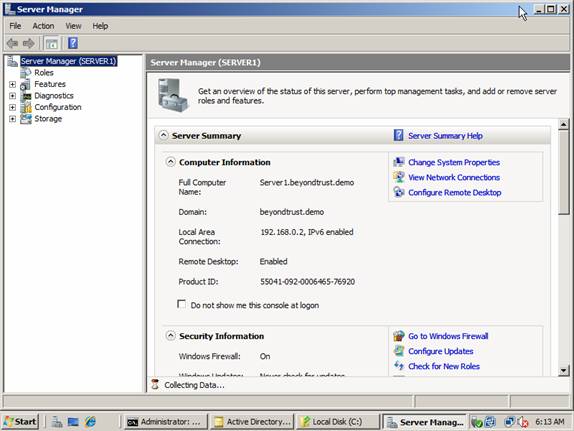This screenshot has width=574, height=431.
Task: Select the Roles tree item label
Action: (44, 73)
